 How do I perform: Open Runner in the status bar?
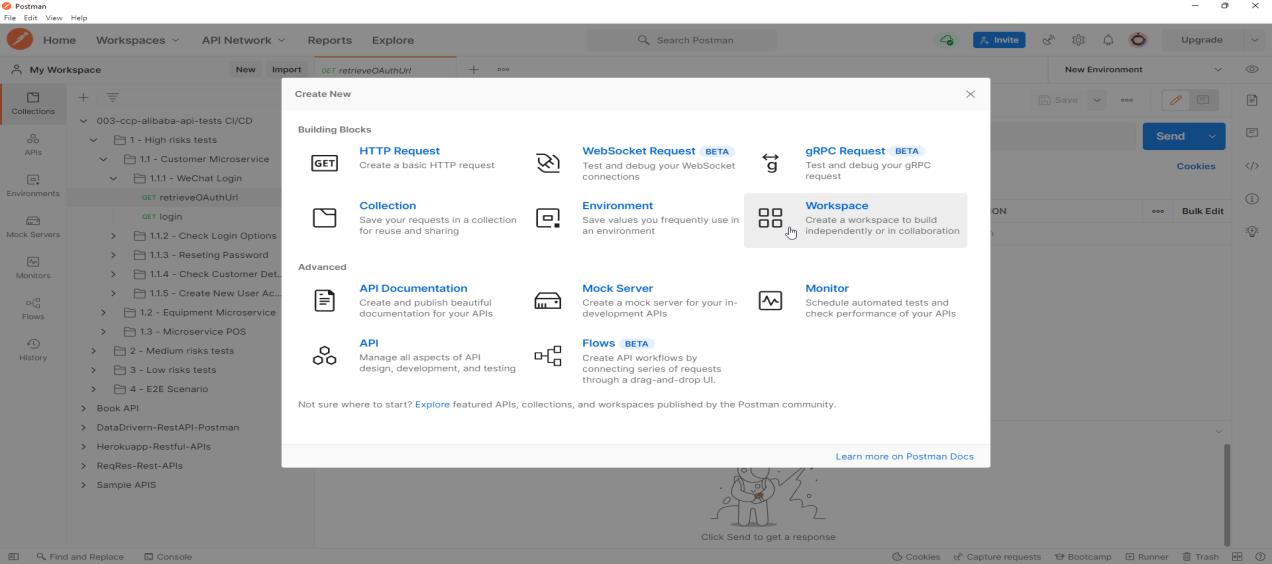tap(1147, 557)
